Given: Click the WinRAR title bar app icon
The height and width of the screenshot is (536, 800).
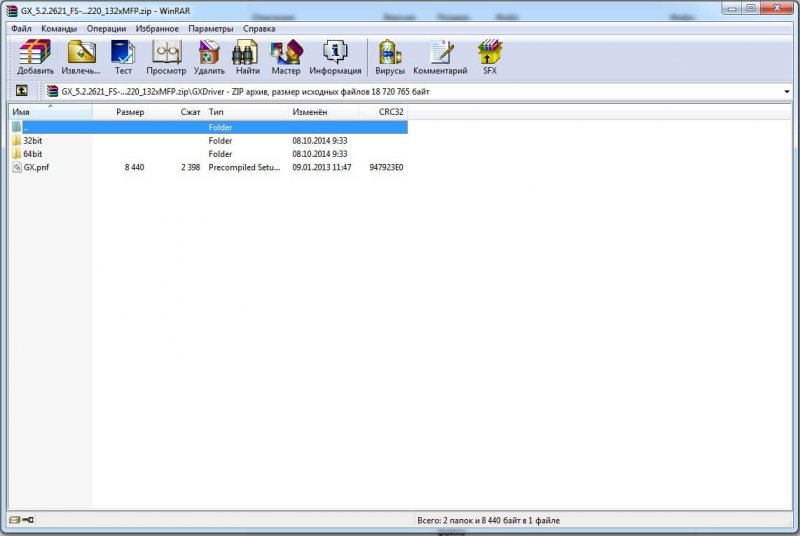Looking at the screenshot, I should click(12, 10).
